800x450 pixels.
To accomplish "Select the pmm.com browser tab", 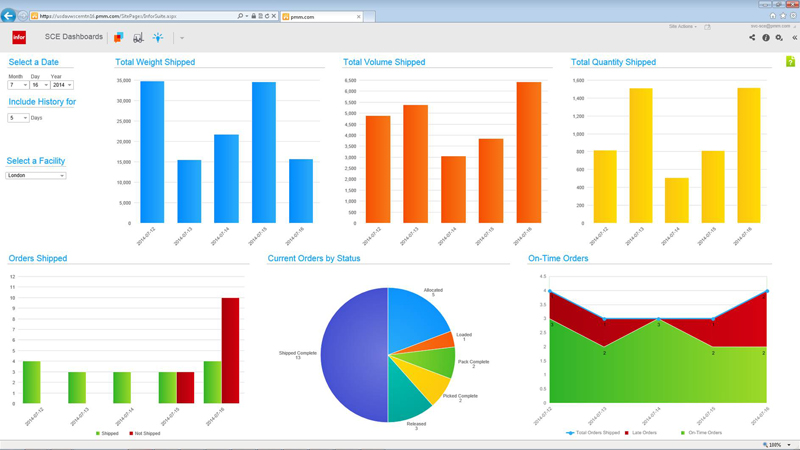I will pyautogui.click(x=320, y=16).
